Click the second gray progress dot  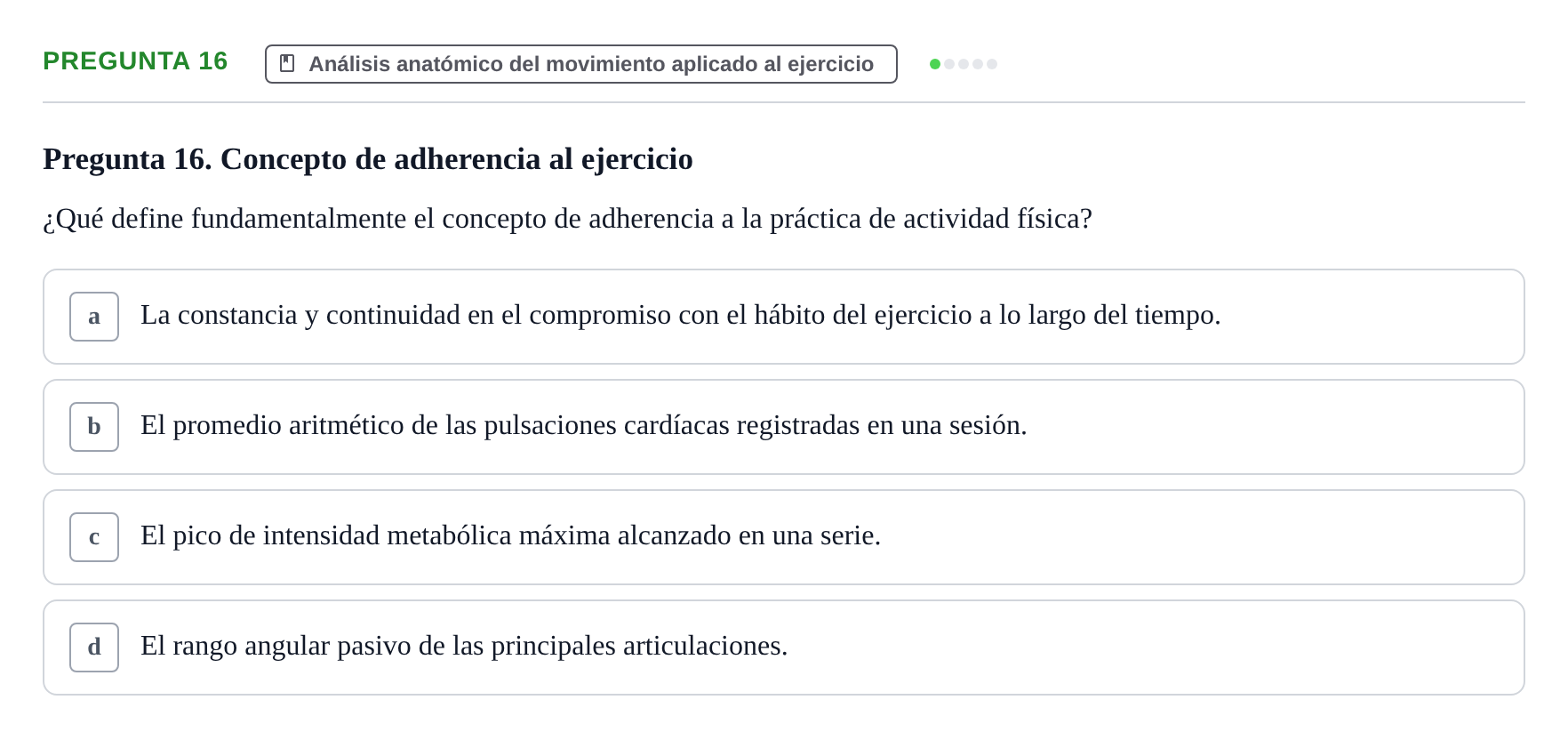949,64
